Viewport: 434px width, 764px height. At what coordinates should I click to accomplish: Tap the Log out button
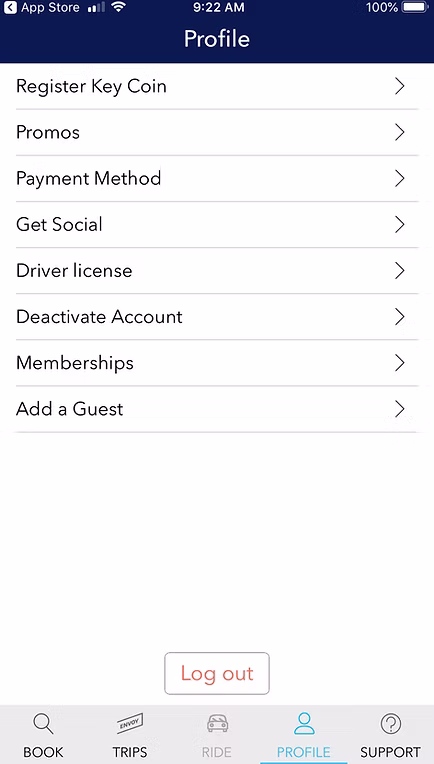coord(217,673)
